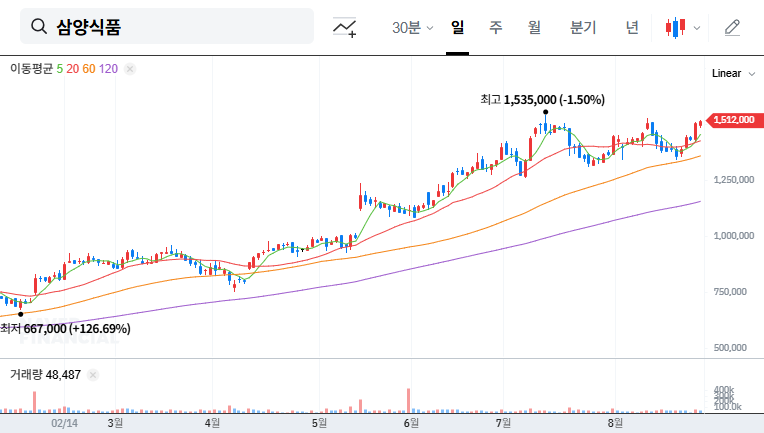Click the high point marker dot

tap(545, 112)
